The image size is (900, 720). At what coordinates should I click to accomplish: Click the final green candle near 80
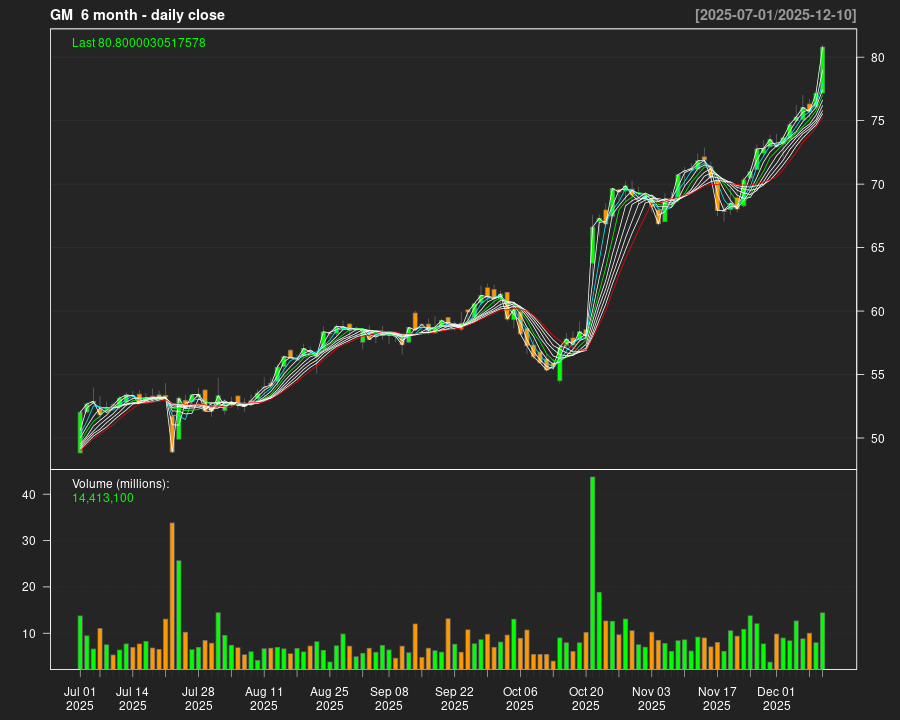(x=822, y=70)
